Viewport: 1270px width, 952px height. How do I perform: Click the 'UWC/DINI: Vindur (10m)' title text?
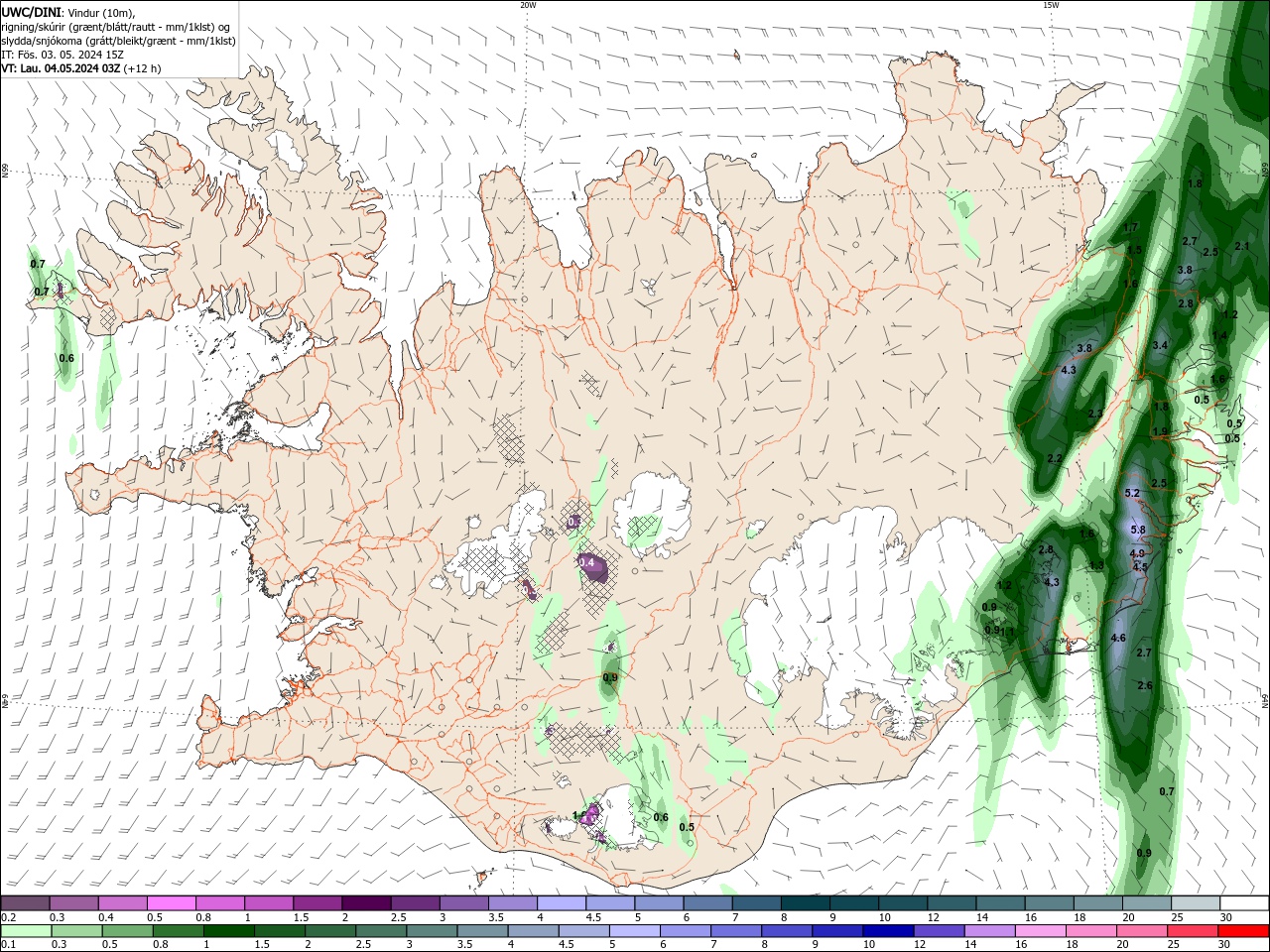[67, 12]
